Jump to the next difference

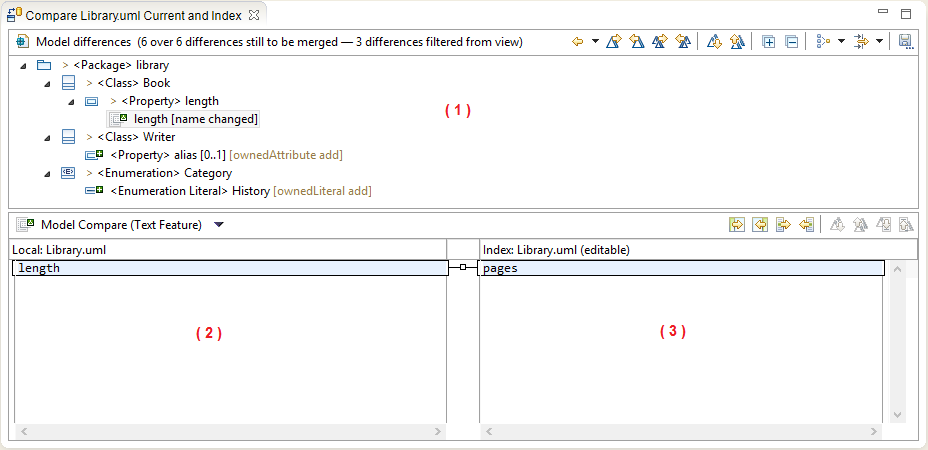(x=714, y=42)
